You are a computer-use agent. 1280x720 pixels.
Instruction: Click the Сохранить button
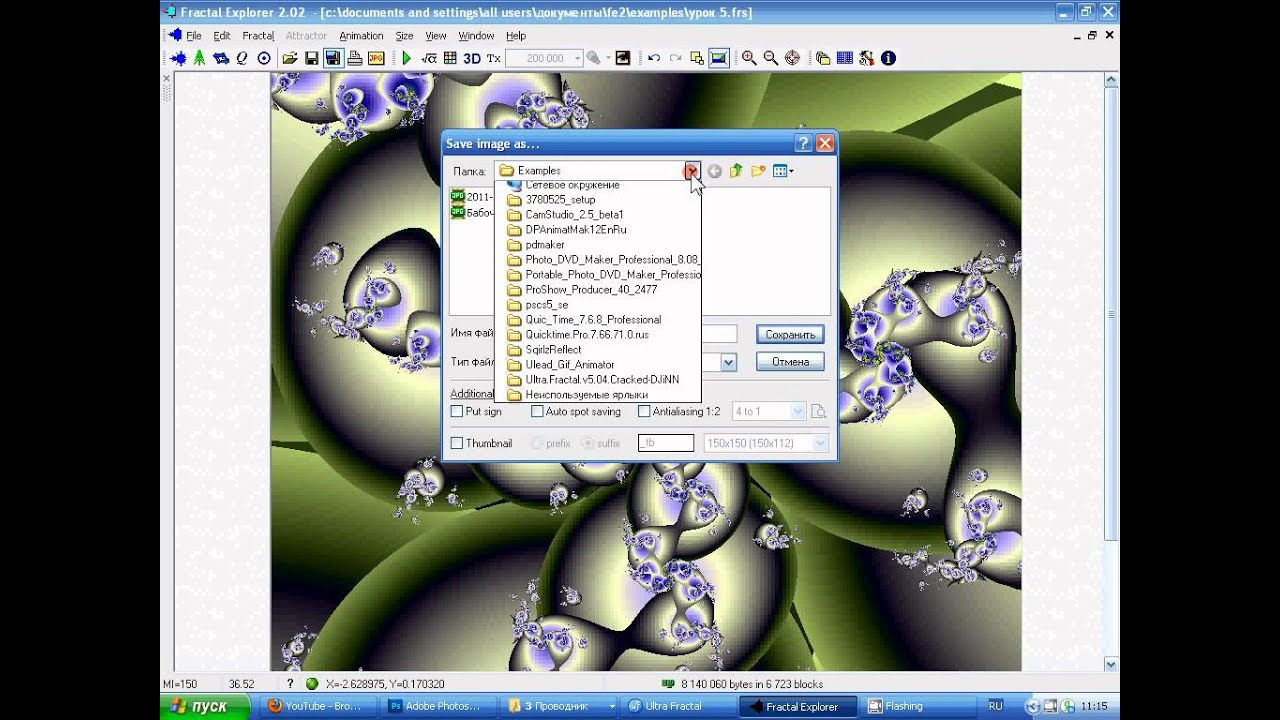(x=790, y=334)
